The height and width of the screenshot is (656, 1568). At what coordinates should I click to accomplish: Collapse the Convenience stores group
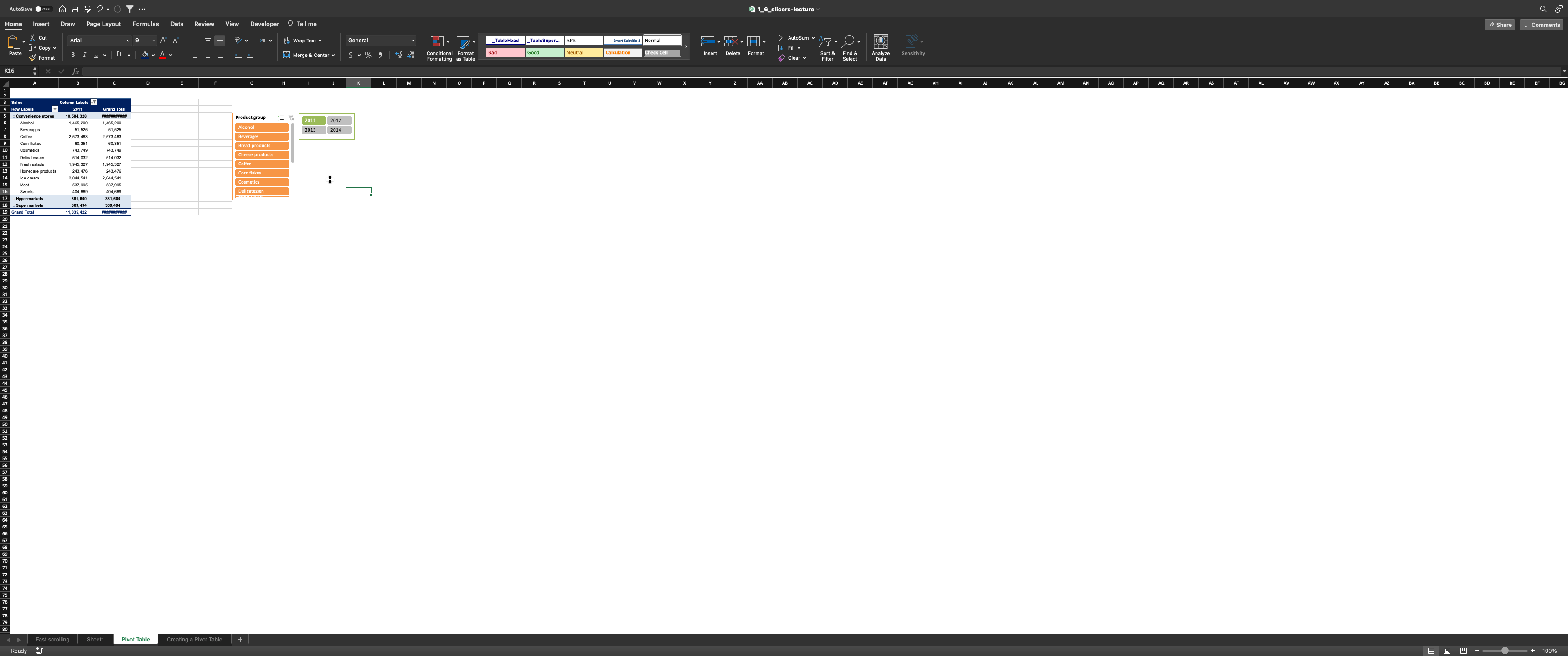point(13,116)
